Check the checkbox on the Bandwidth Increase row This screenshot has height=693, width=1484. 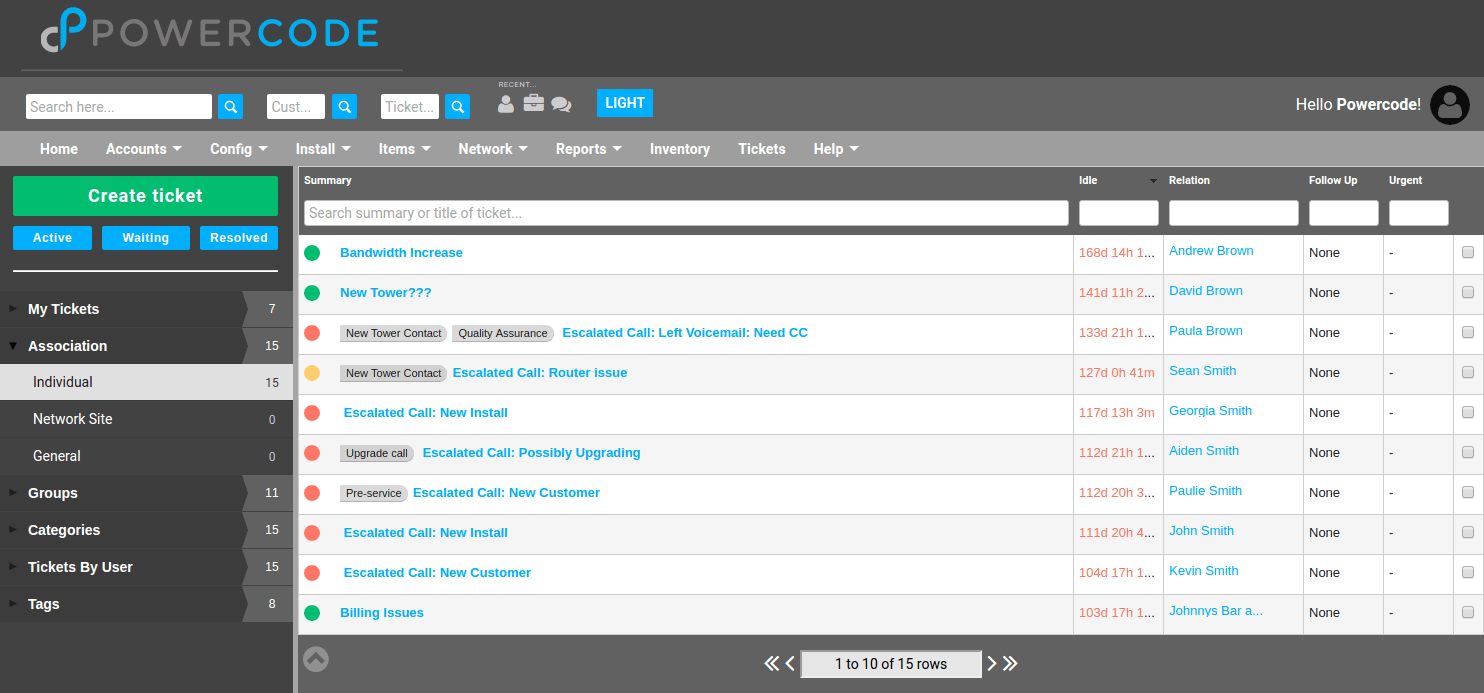1468,252
